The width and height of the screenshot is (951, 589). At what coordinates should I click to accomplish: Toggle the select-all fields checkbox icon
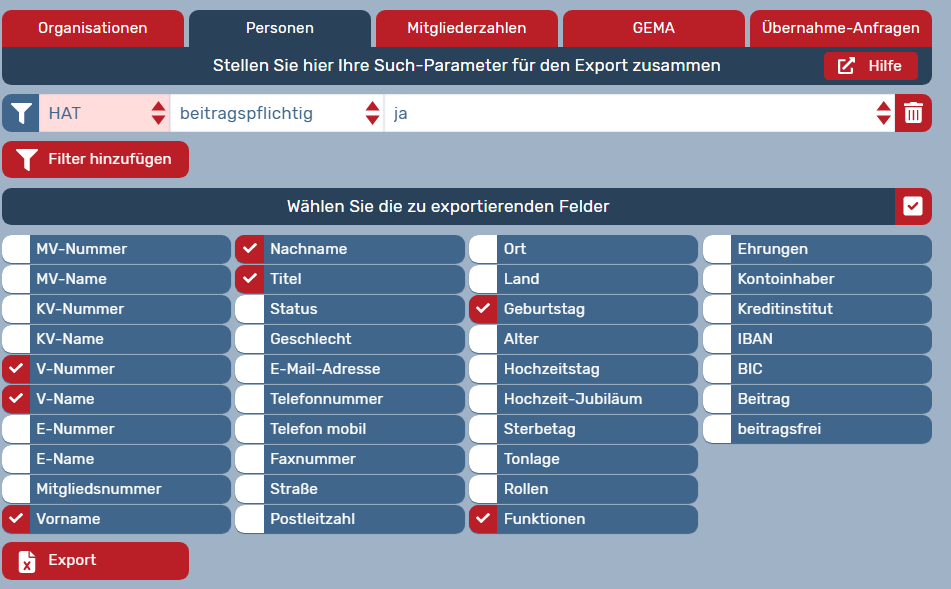[x=912, y=206]
